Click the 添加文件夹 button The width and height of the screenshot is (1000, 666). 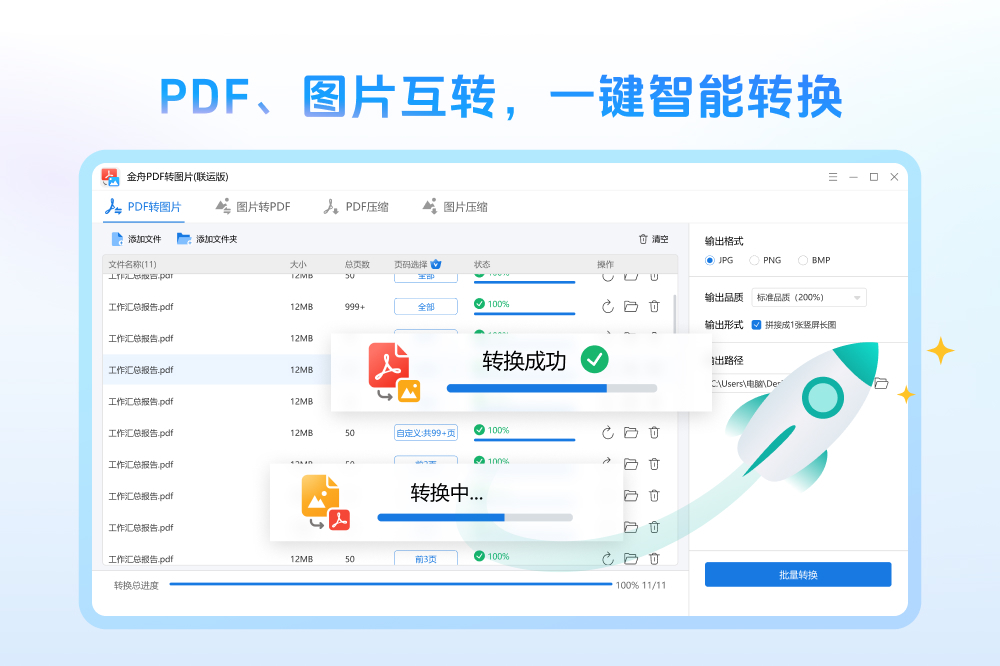click(x=207, y=239)
